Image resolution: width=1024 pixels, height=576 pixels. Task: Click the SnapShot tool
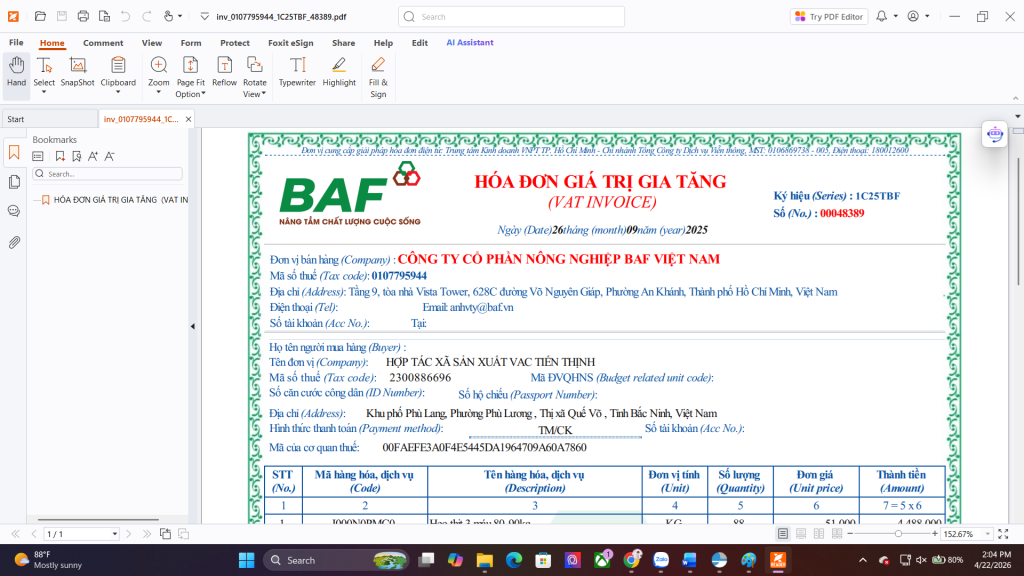77,72
